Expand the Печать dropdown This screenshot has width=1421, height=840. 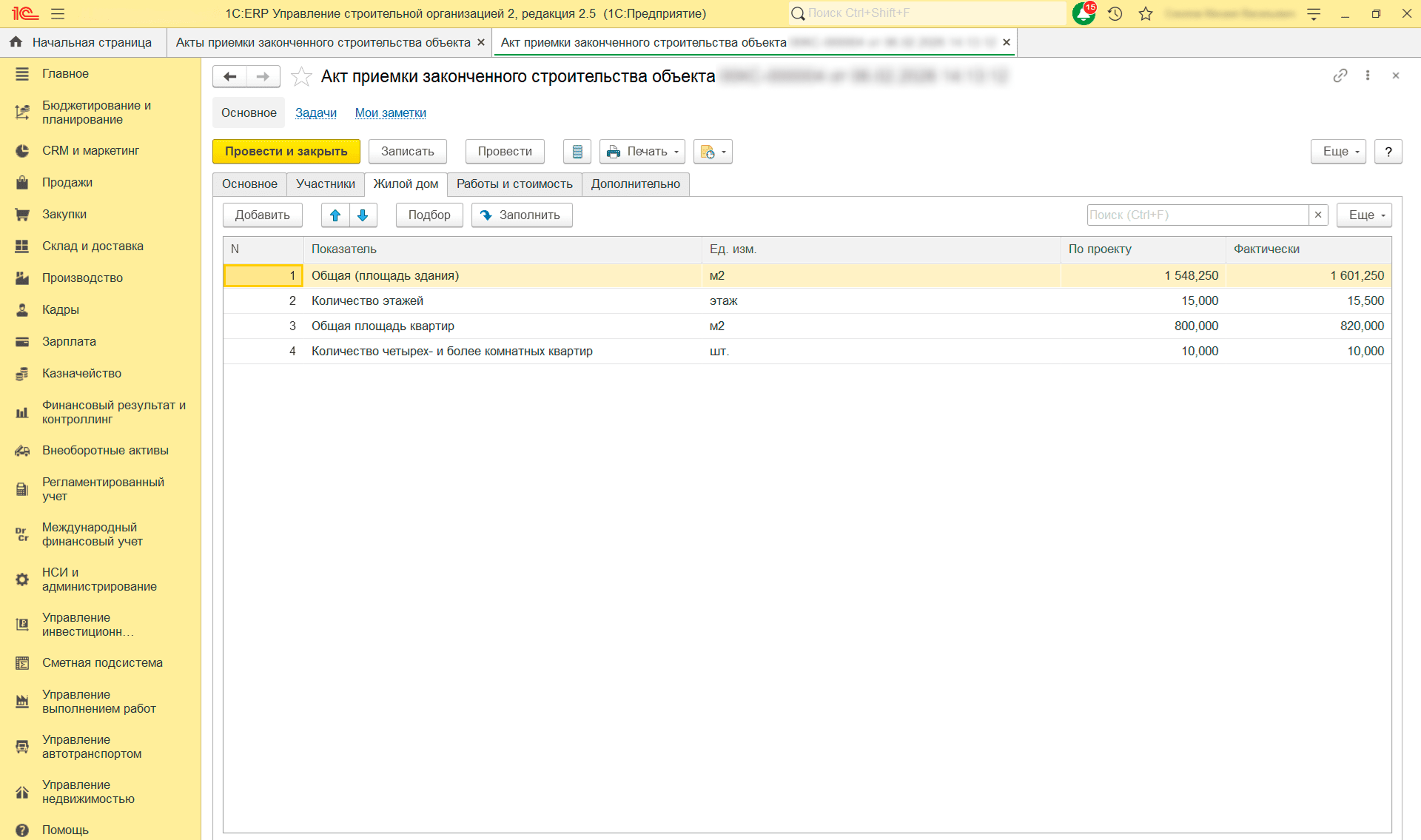(642, 152)
